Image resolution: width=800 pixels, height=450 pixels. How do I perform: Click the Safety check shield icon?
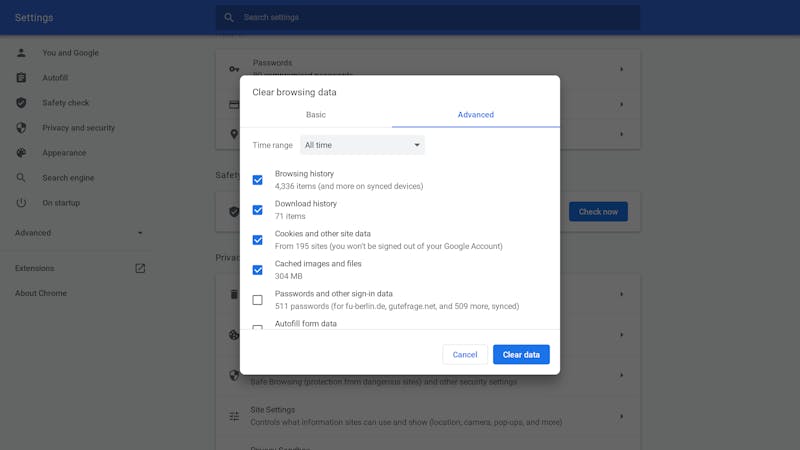coord(21,103)
